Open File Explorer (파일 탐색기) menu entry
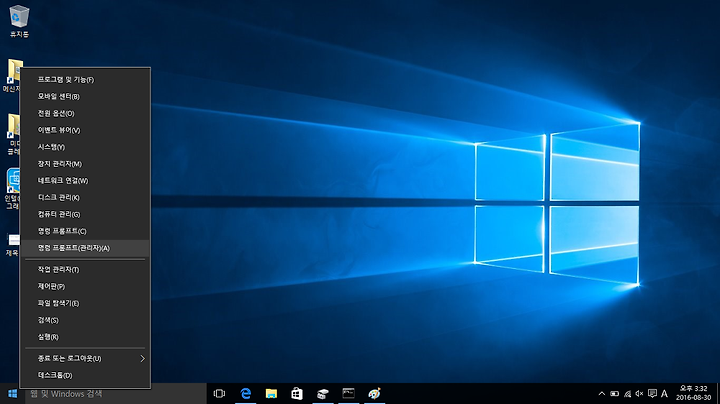The image size is (720, 404). point(85,303)
